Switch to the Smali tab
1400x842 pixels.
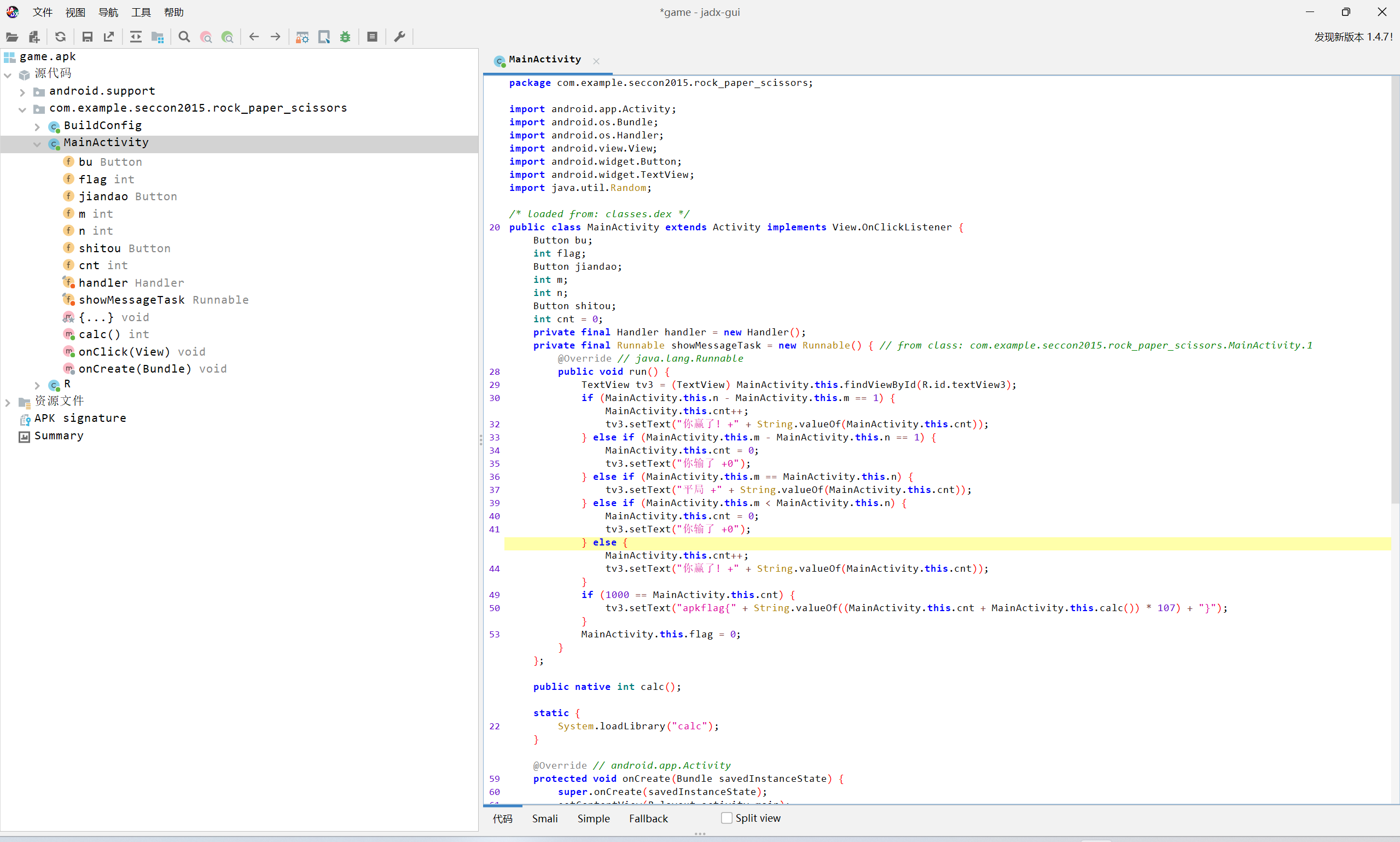tap(544, 818)
